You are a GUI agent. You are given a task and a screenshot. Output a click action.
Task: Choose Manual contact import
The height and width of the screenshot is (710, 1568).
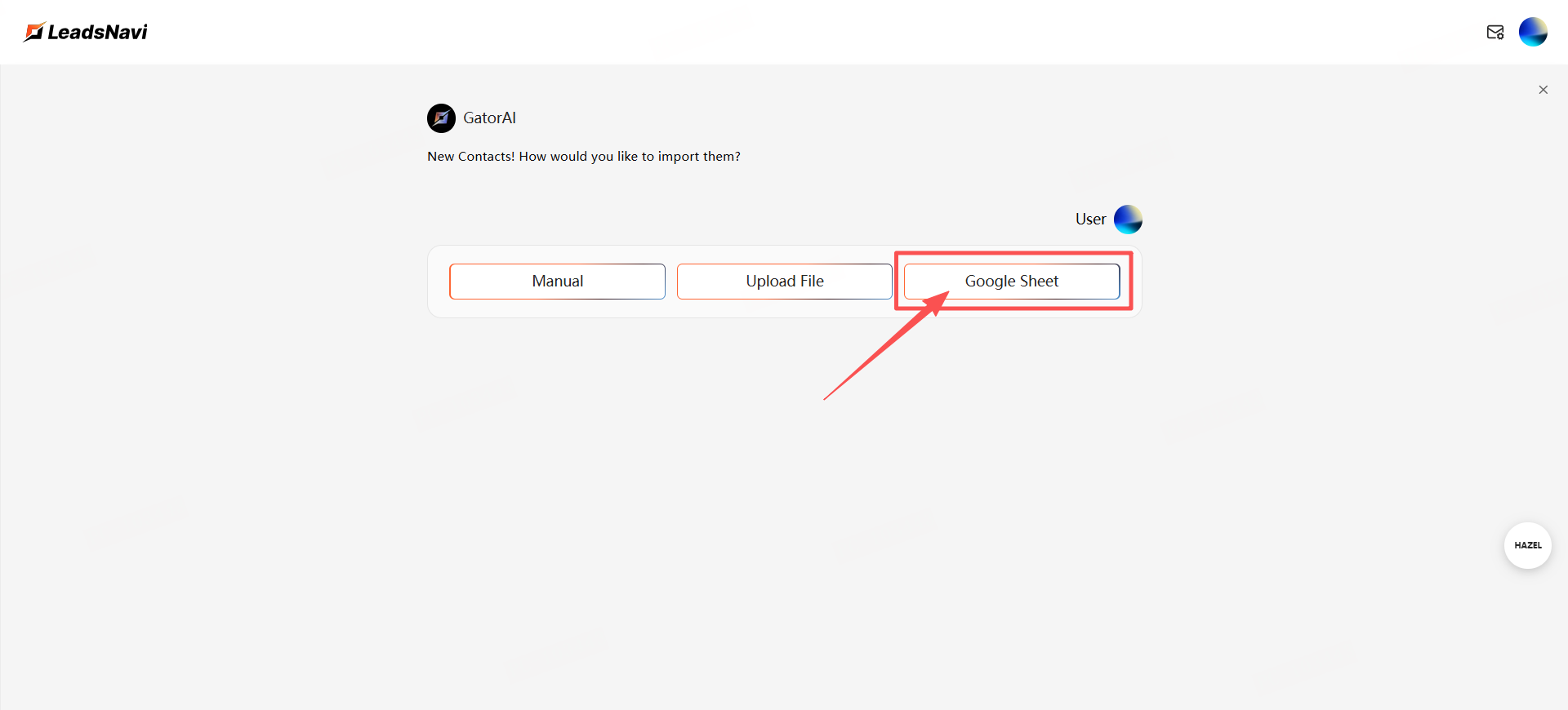[x=557, y=282]
